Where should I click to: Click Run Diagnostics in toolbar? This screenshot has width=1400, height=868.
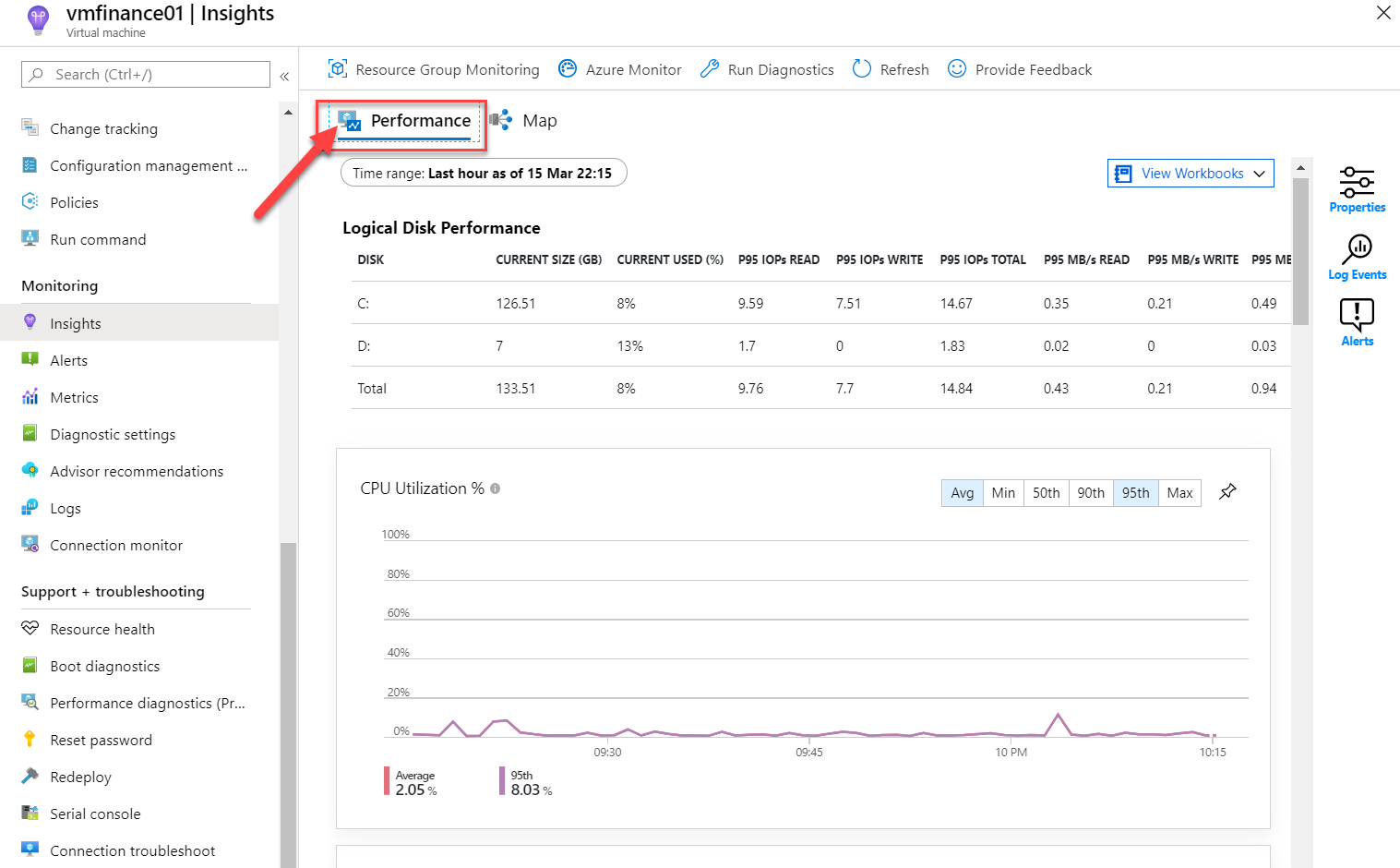(767, 69)
